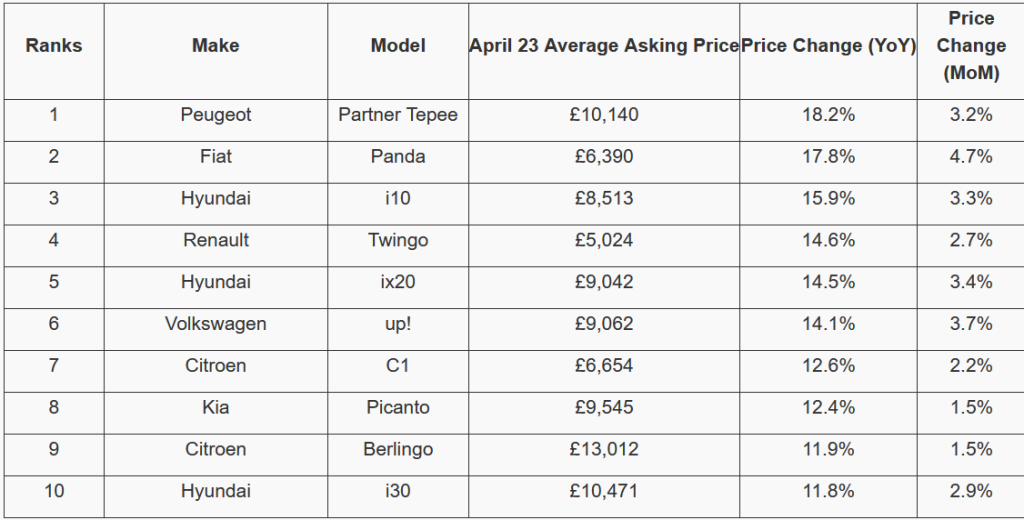Click the Kia make cell
Image resolution: width=1024 pixels, height=520 pixels.
click(x=216, y=408)
